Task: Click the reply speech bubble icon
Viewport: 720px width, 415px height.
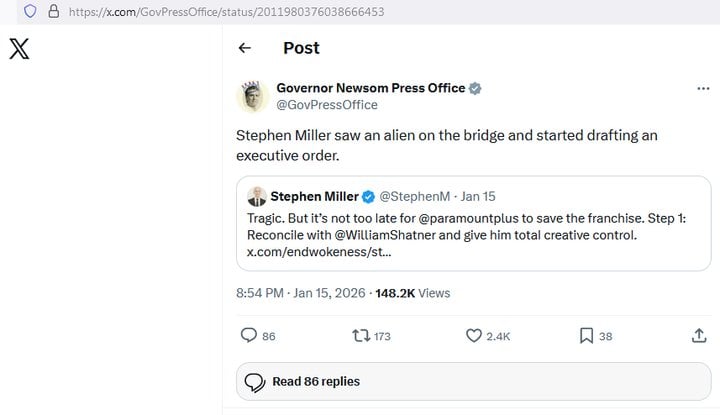Action: (251, 337)
